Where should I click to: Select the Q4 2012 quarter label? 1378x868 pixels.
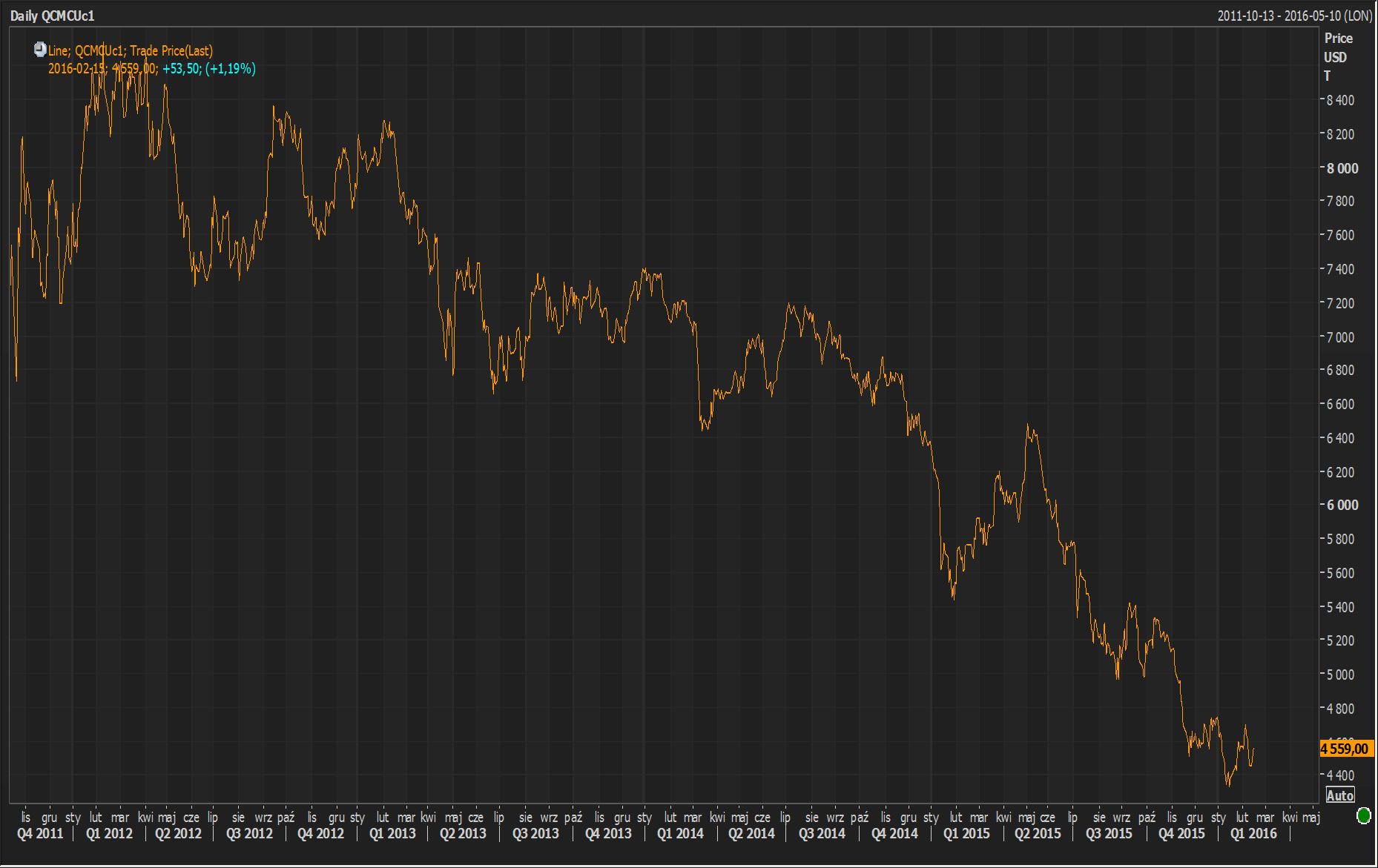[320, 833]
